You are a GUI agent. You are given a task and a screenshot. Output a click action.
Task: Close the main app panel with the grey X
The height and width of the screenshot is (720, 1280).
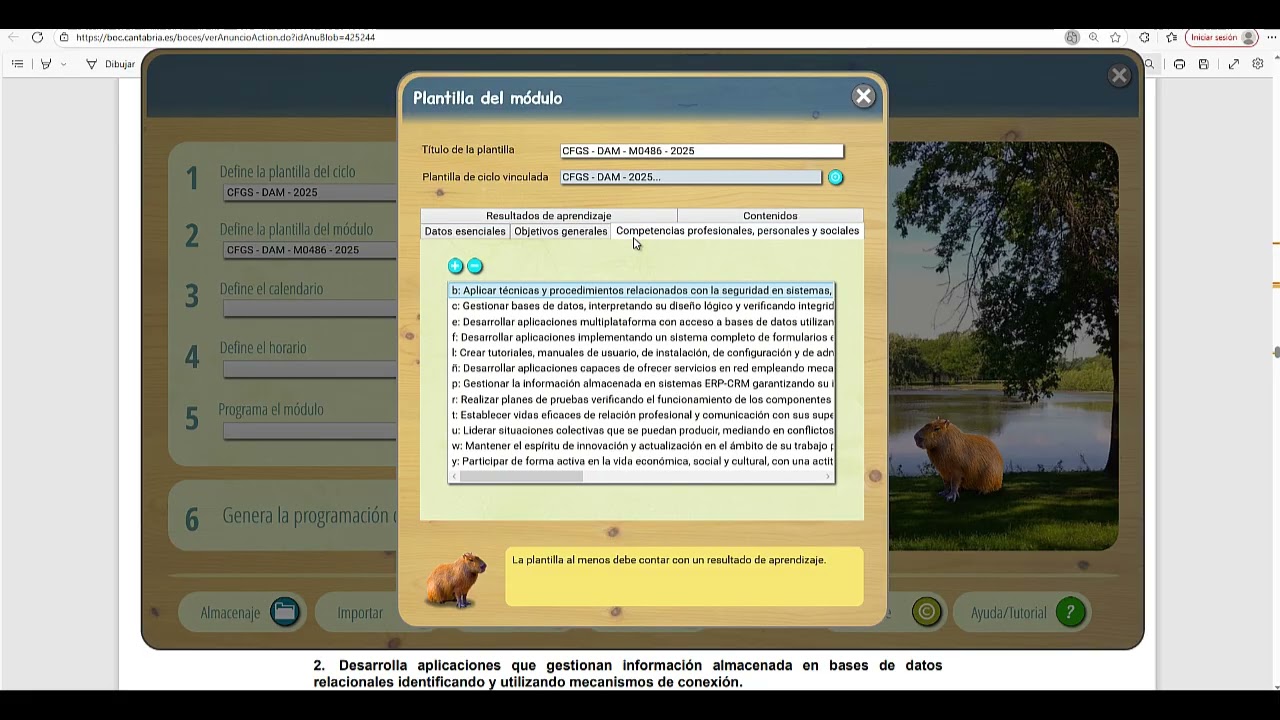pyautogui.click(x=1119, y=76)
